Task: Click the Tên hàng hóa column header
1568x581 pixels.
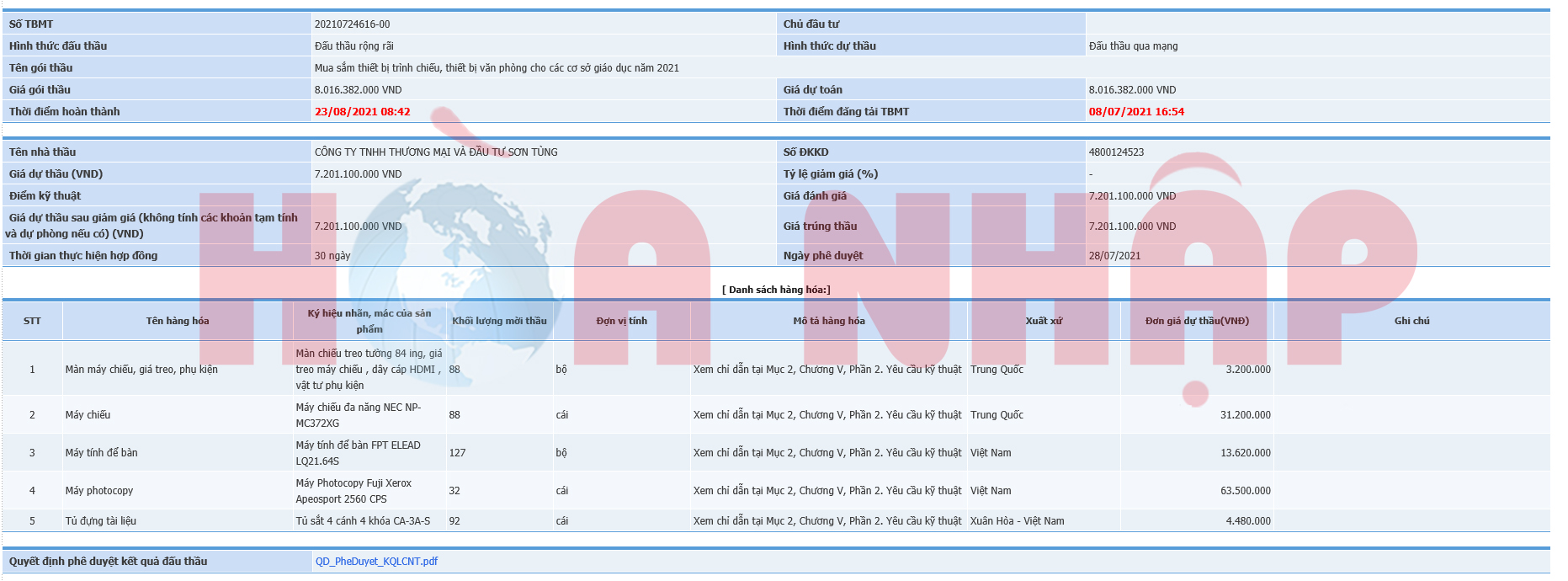Action: click(x=178, y=321)
